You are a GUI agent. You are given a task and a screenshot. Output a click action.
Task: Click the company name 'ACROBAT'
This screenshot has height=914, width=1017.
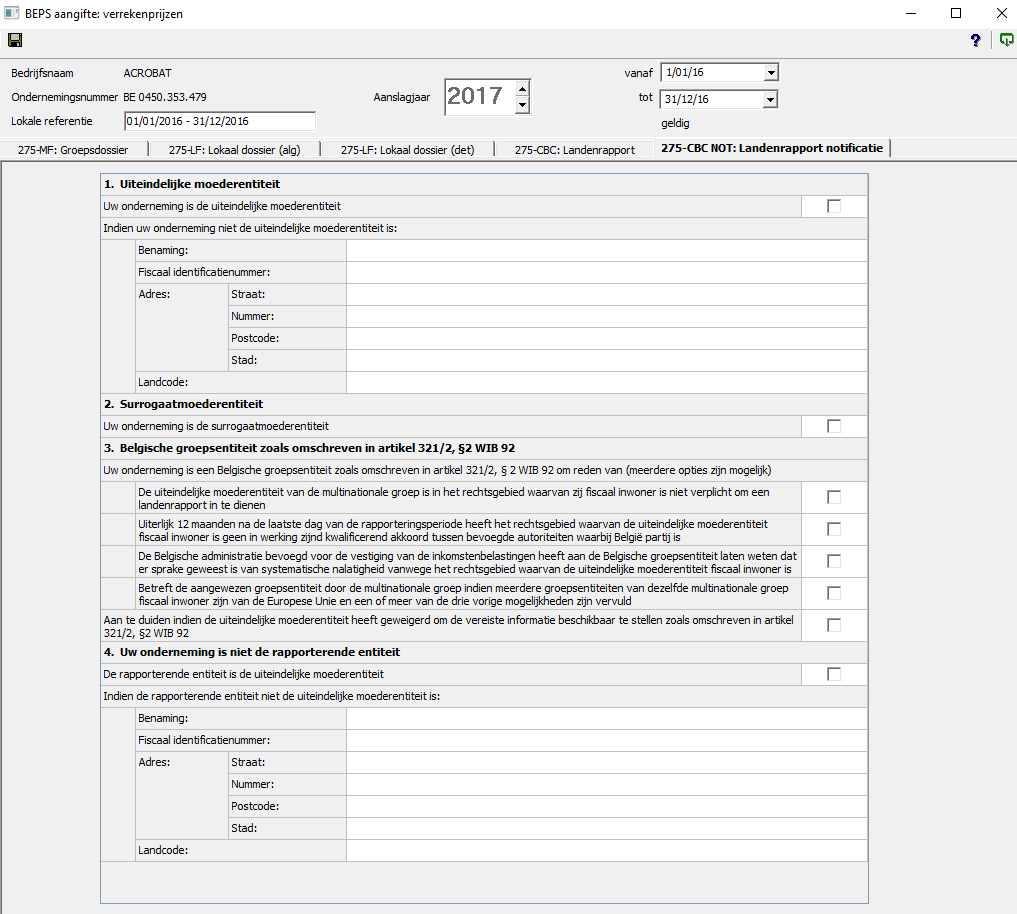click(x=148, y=73)
